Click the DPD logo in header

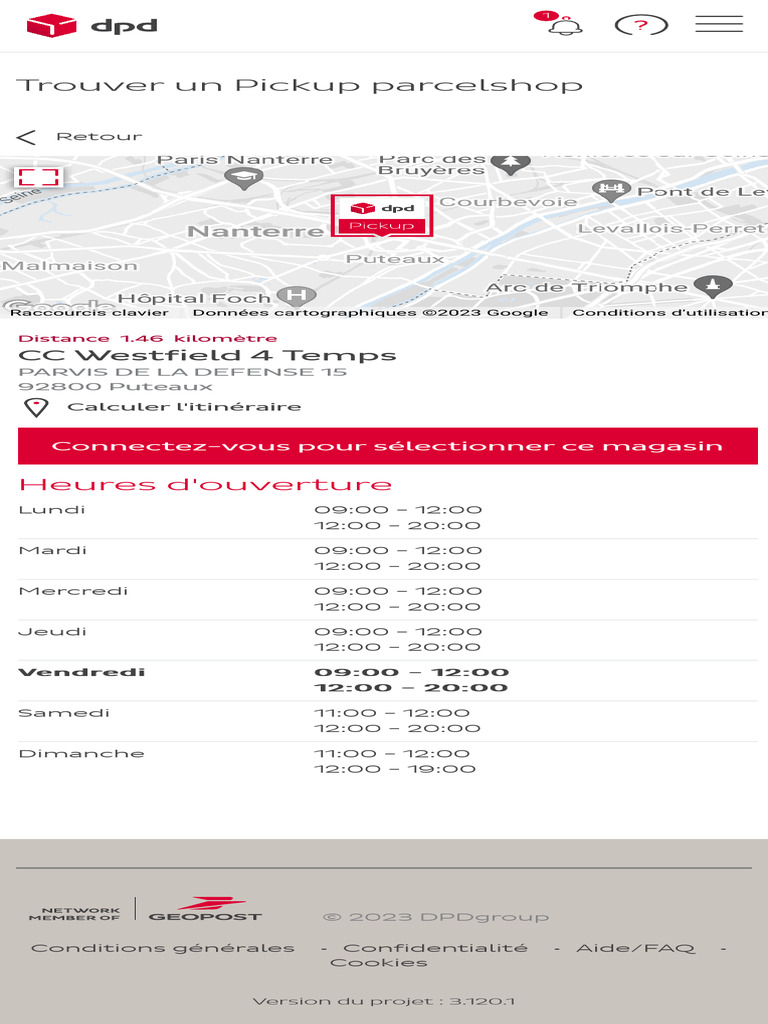coord(91,26)
